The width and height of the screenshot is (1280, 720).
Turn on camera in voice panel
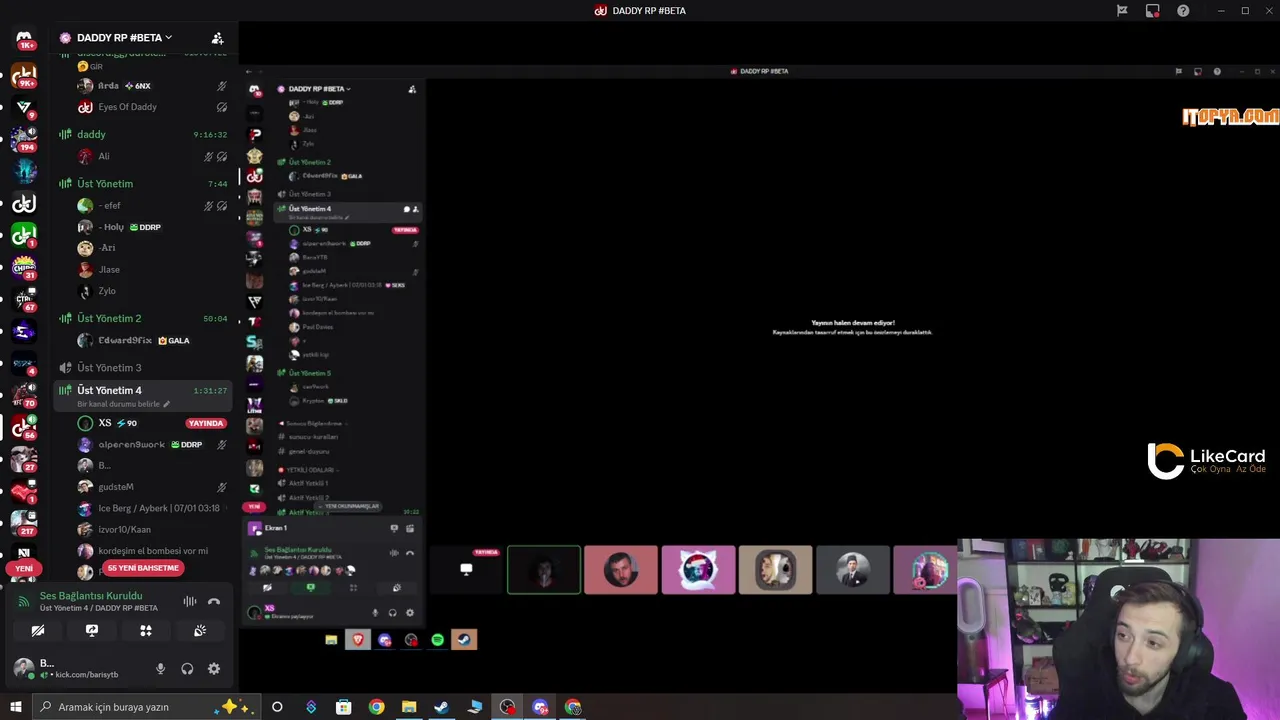pos(38,630)
